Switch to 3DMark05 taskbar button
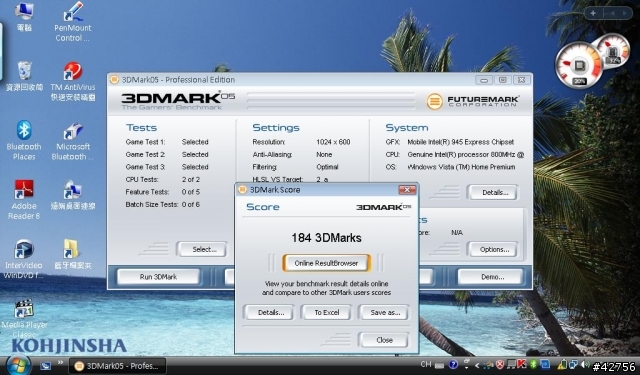Screen dimensions: 640x375 (x=118, y=366)
